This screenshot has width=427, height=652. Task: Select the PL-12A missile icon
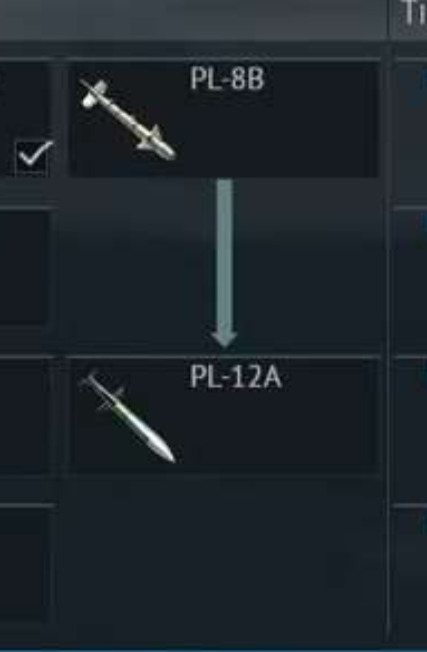coord(128,417)
